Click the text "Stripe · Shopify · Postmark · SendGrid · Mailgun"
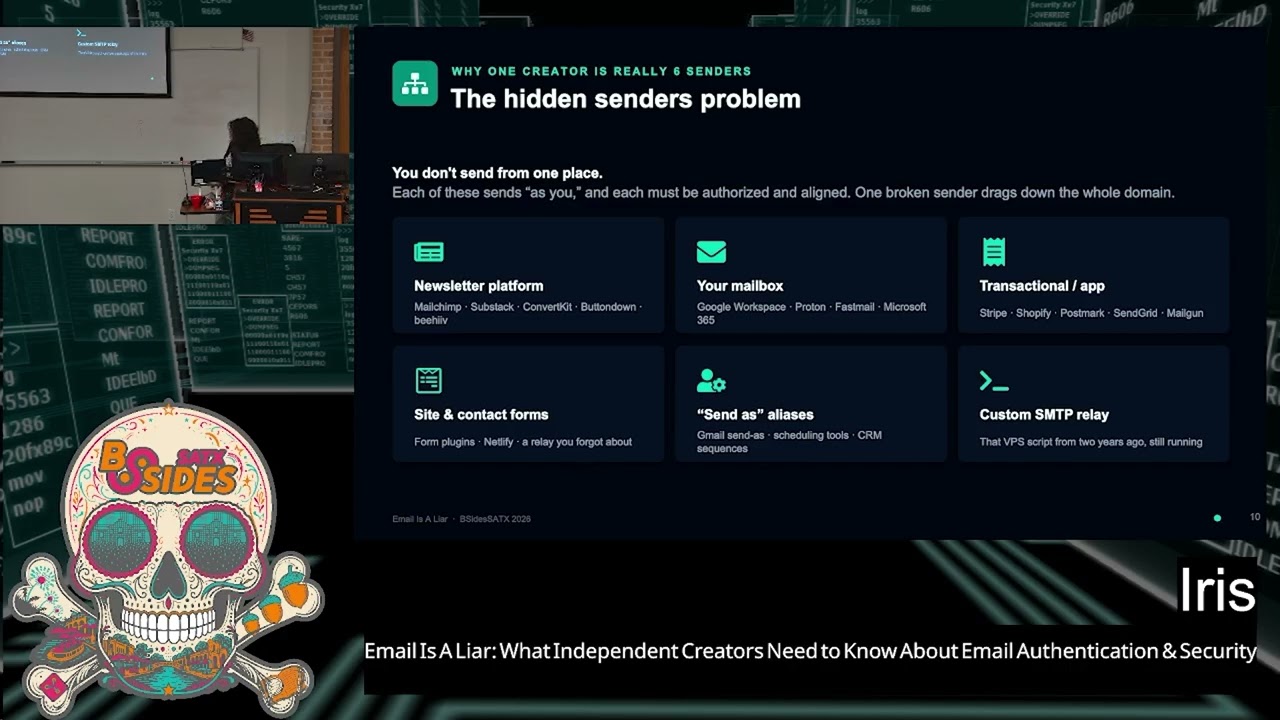Viewport: 1280px width, 720px height. click(1091, 313)
